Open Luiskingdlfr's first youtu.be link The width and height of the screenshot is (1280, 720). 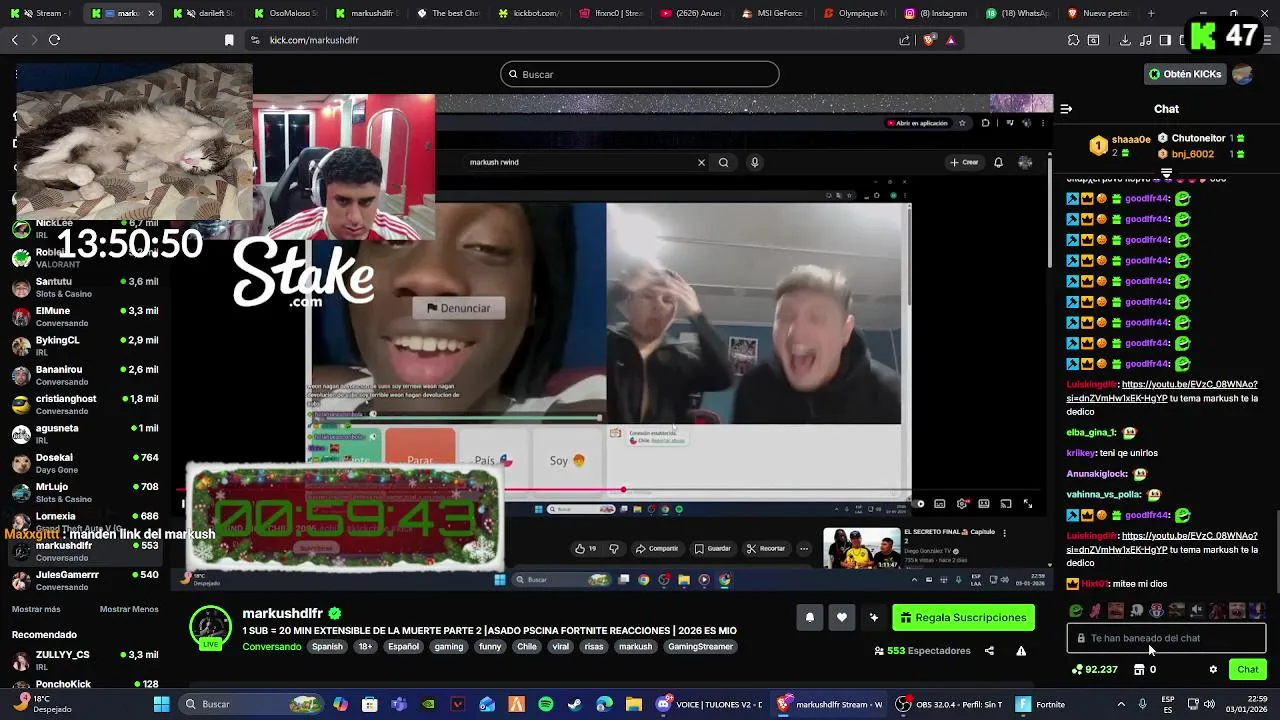click(x=1162, y=391)
